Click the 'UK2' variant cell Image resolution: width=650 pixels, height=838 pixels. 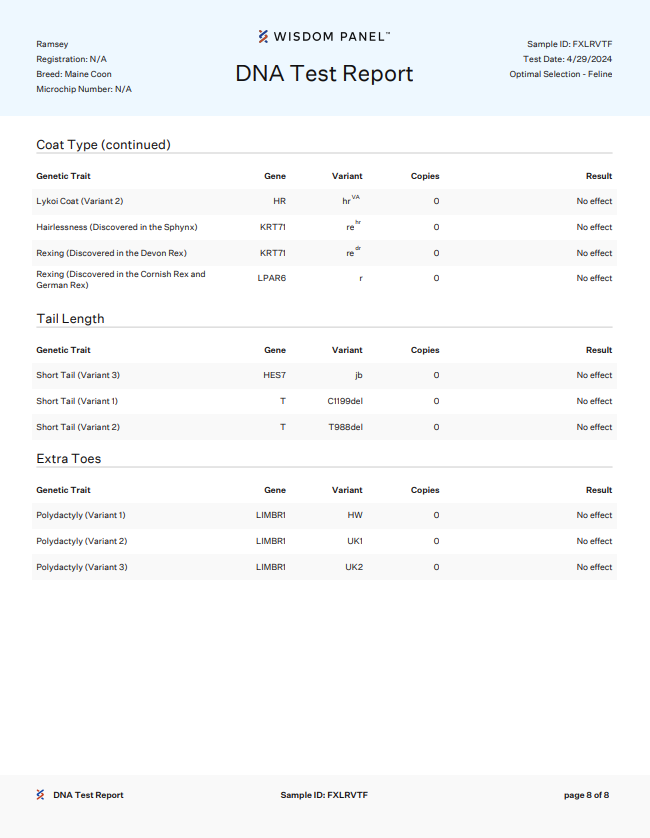tap(354, 567)
